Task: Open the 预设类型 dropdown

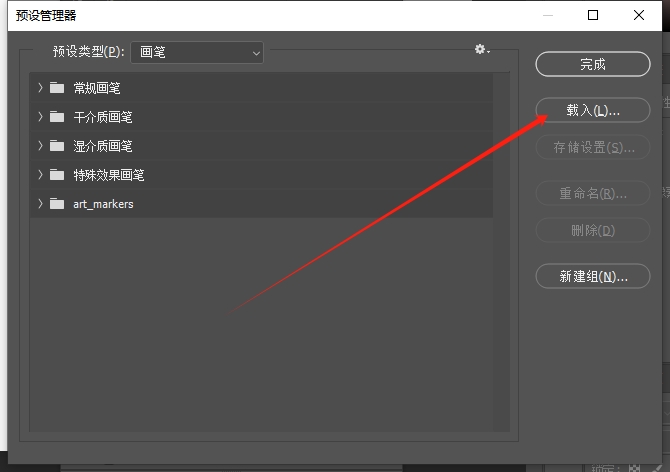Action: click(x=197, y=53)
